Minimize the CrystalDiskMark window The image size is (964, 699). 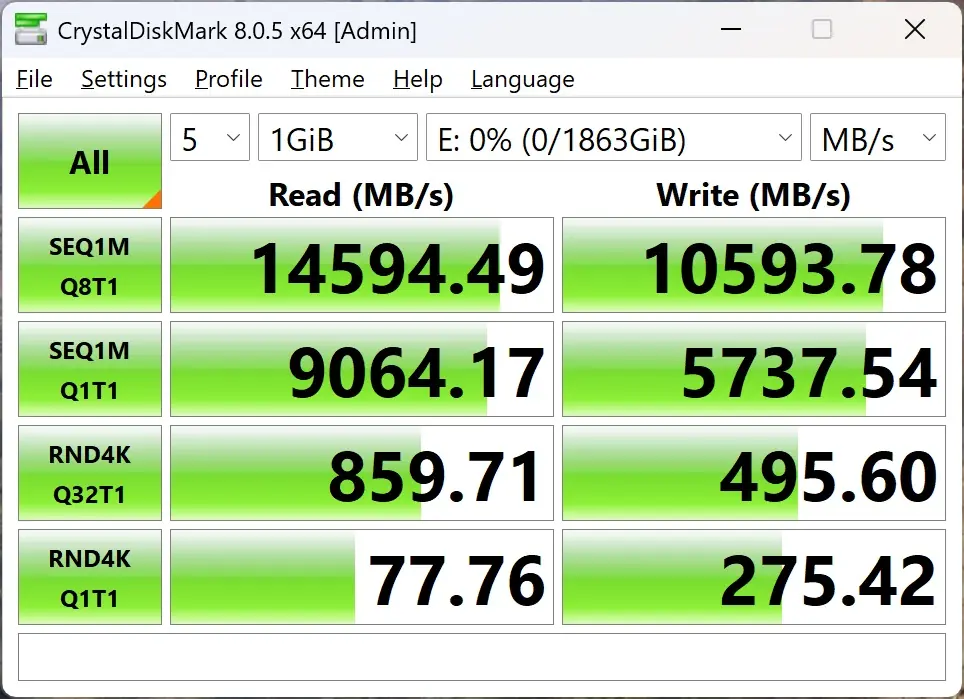[x=730, y=29]
